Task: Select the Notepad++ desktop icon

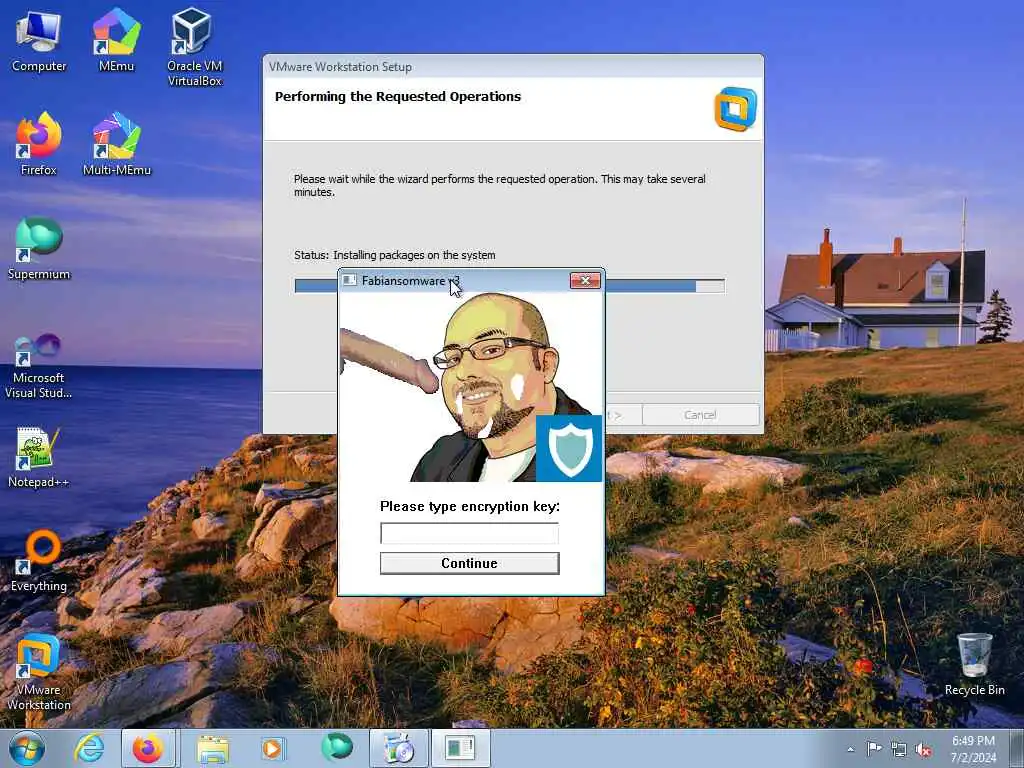Action: (39, 457)
